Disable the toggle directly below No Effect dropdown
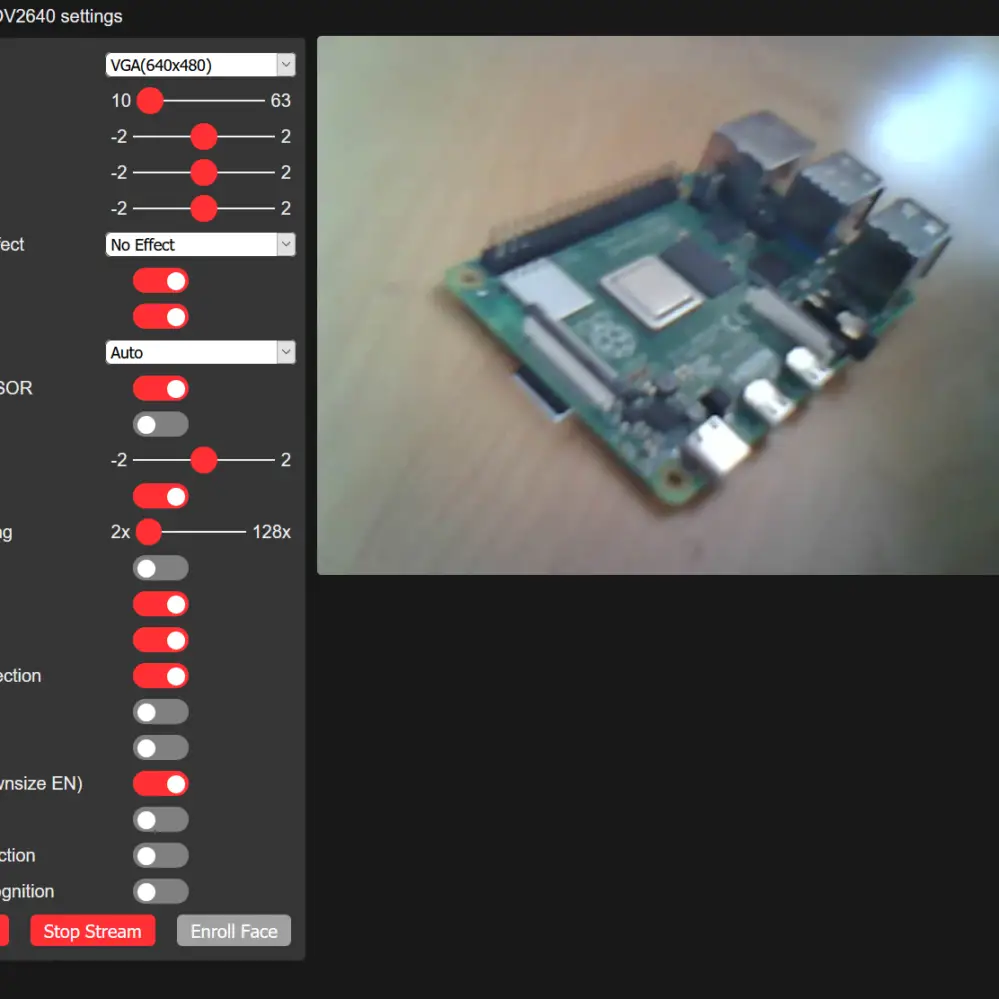 pyautogui.click(x=161, y=281)
